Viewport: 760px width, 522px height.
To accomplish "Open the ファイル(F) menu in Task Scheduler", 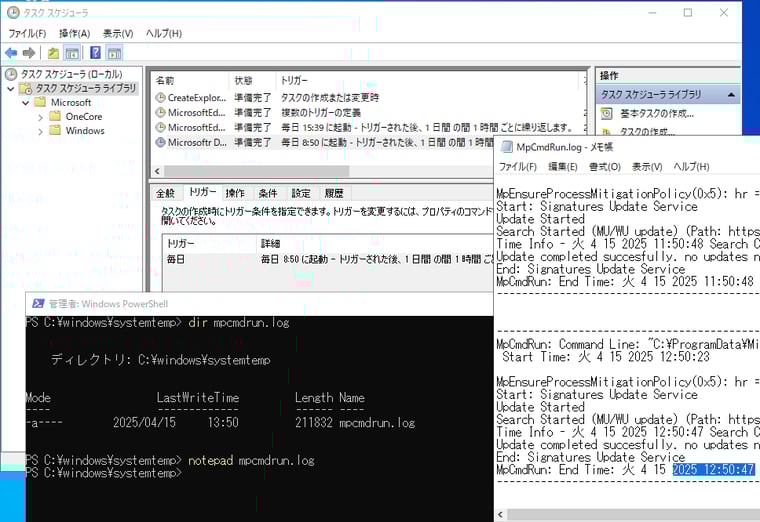I will tap(27, 33).
